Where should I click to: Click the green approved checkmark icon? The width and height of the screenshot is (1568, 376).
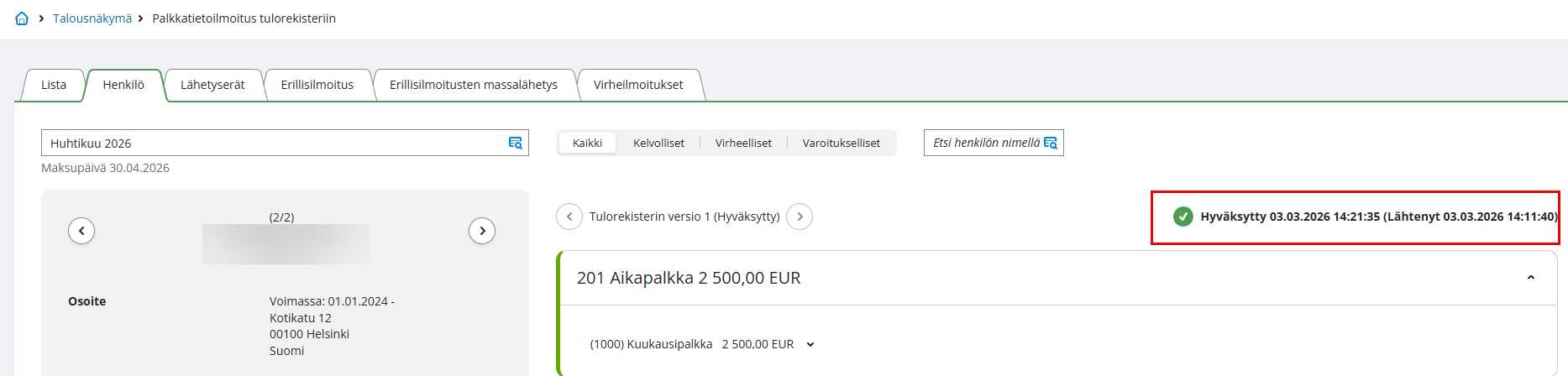point(1183,217)
